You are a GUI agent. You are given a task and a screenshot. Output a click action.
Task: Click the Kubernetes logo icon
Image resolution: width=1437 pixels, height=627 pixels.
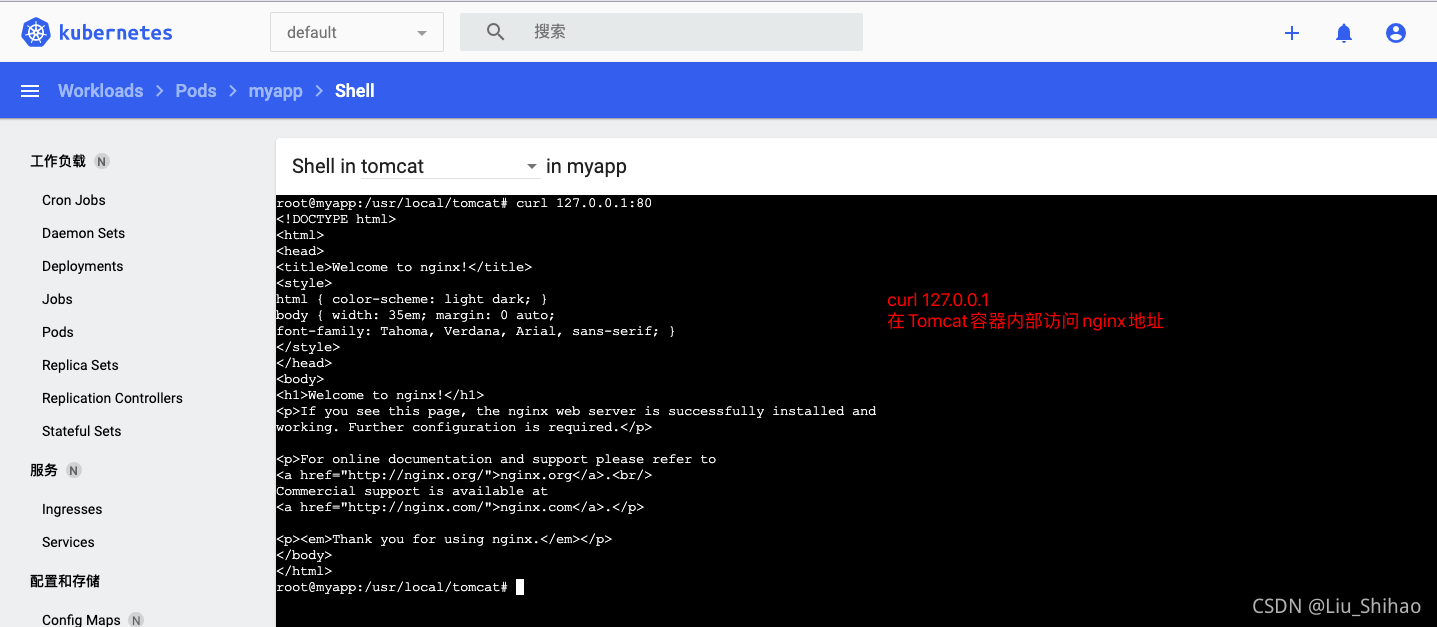[x=36, y=32]
